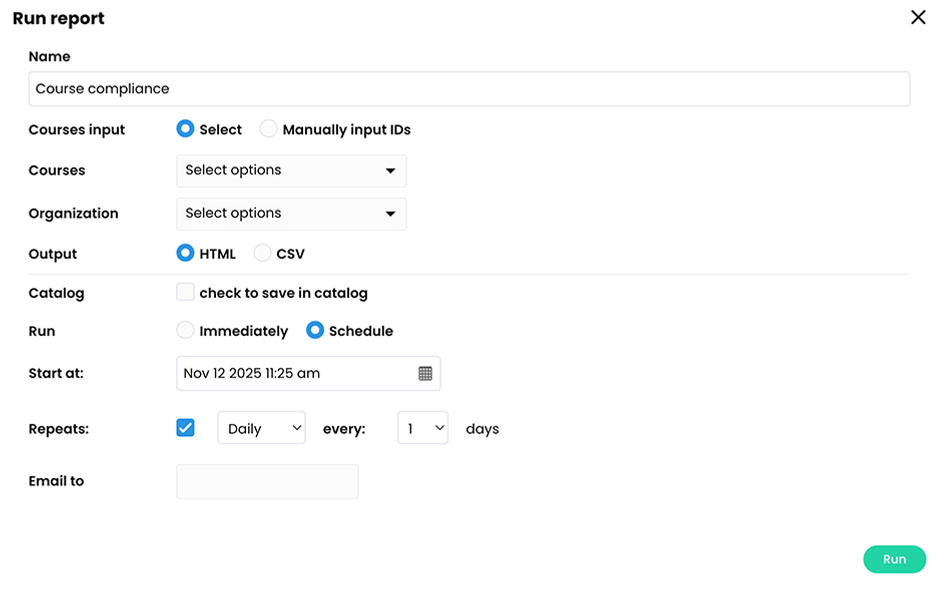Click the Start at date field
This screenshot has height=589, width=941.
[308, 373]
